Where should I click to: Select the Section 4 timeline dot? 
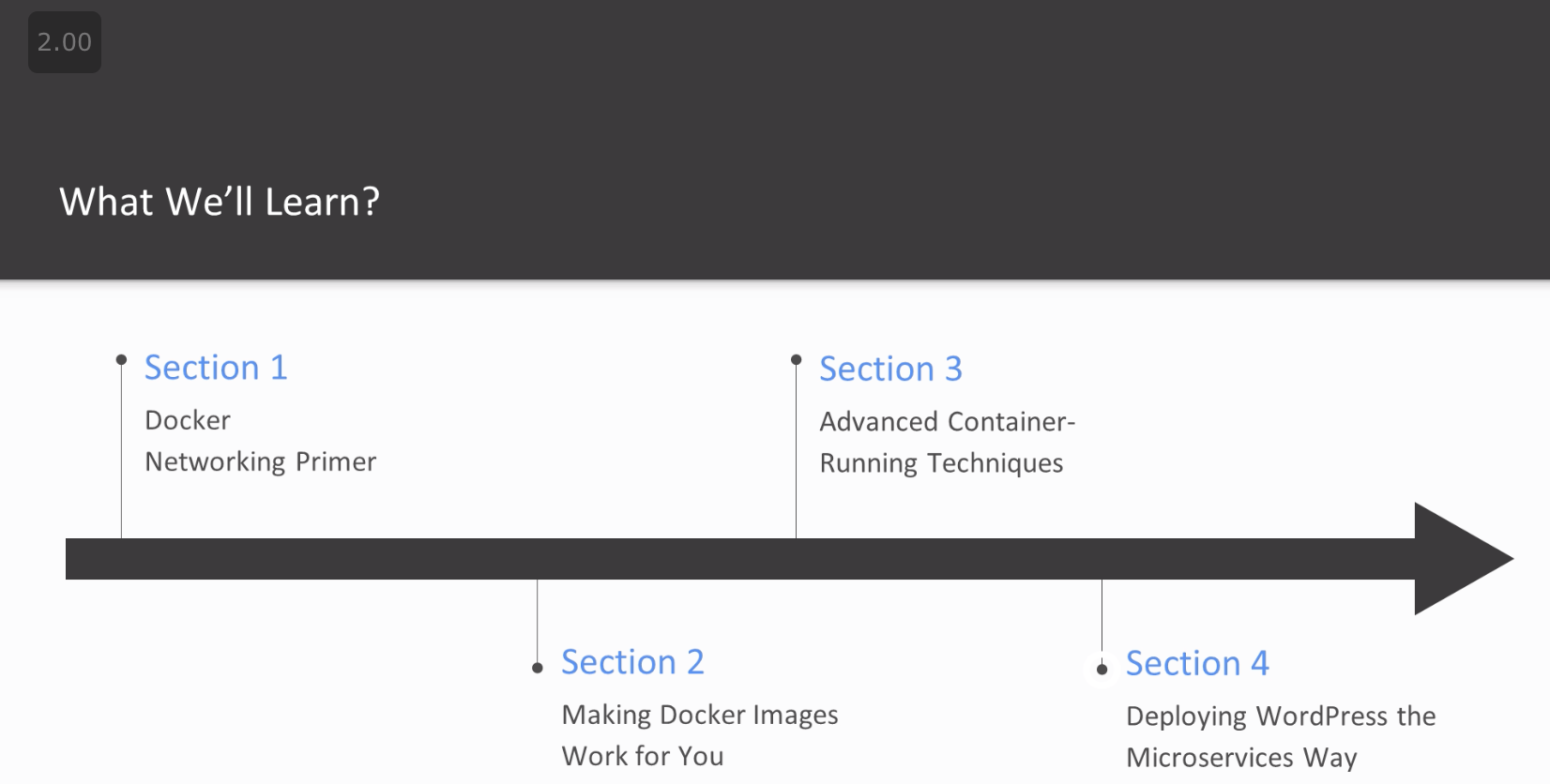[x=1102, y=669]
